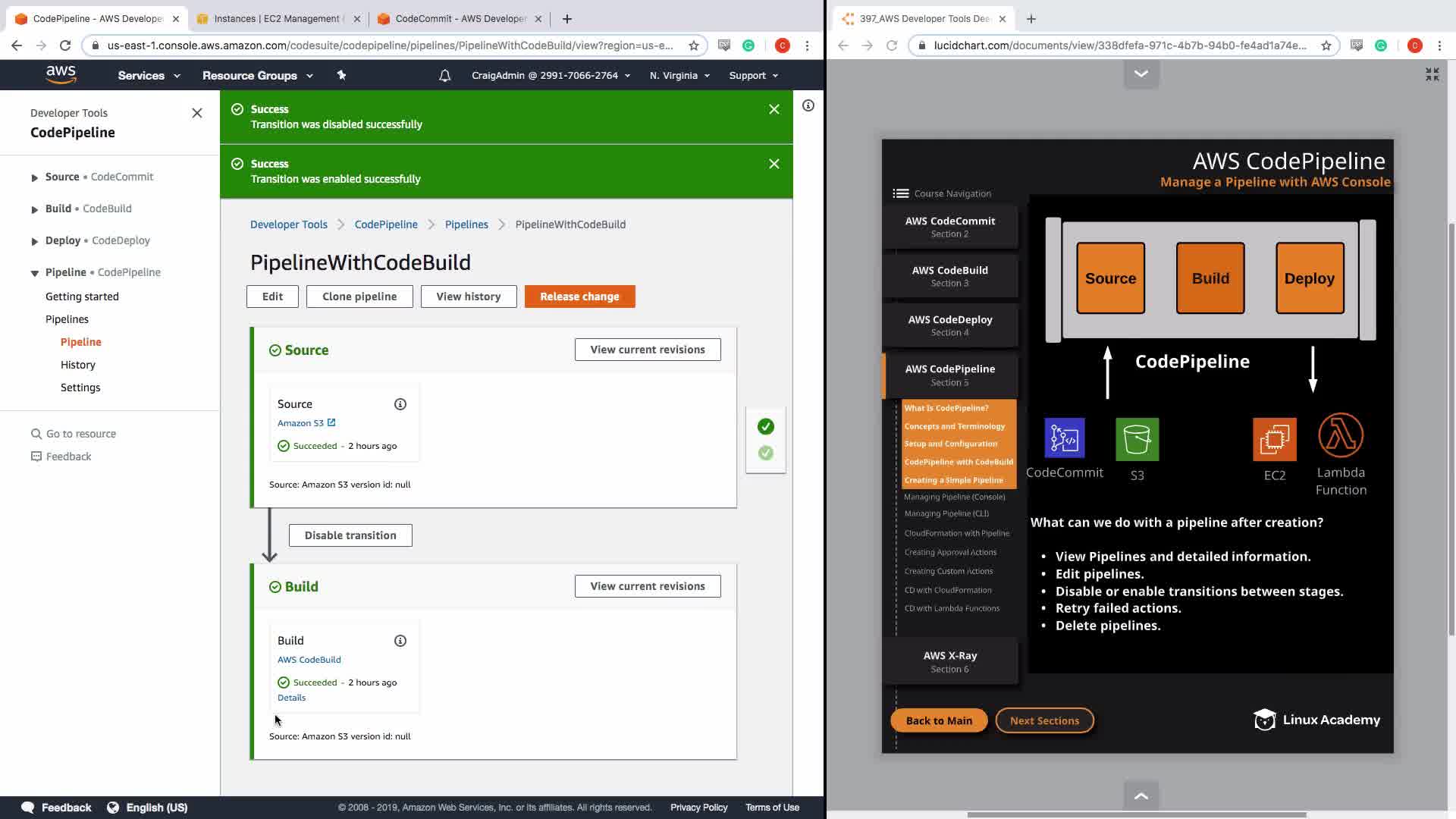The image size is (1456, 819).
Task: Disable the transition between Source and Build
Action: [x=350, y=535]
